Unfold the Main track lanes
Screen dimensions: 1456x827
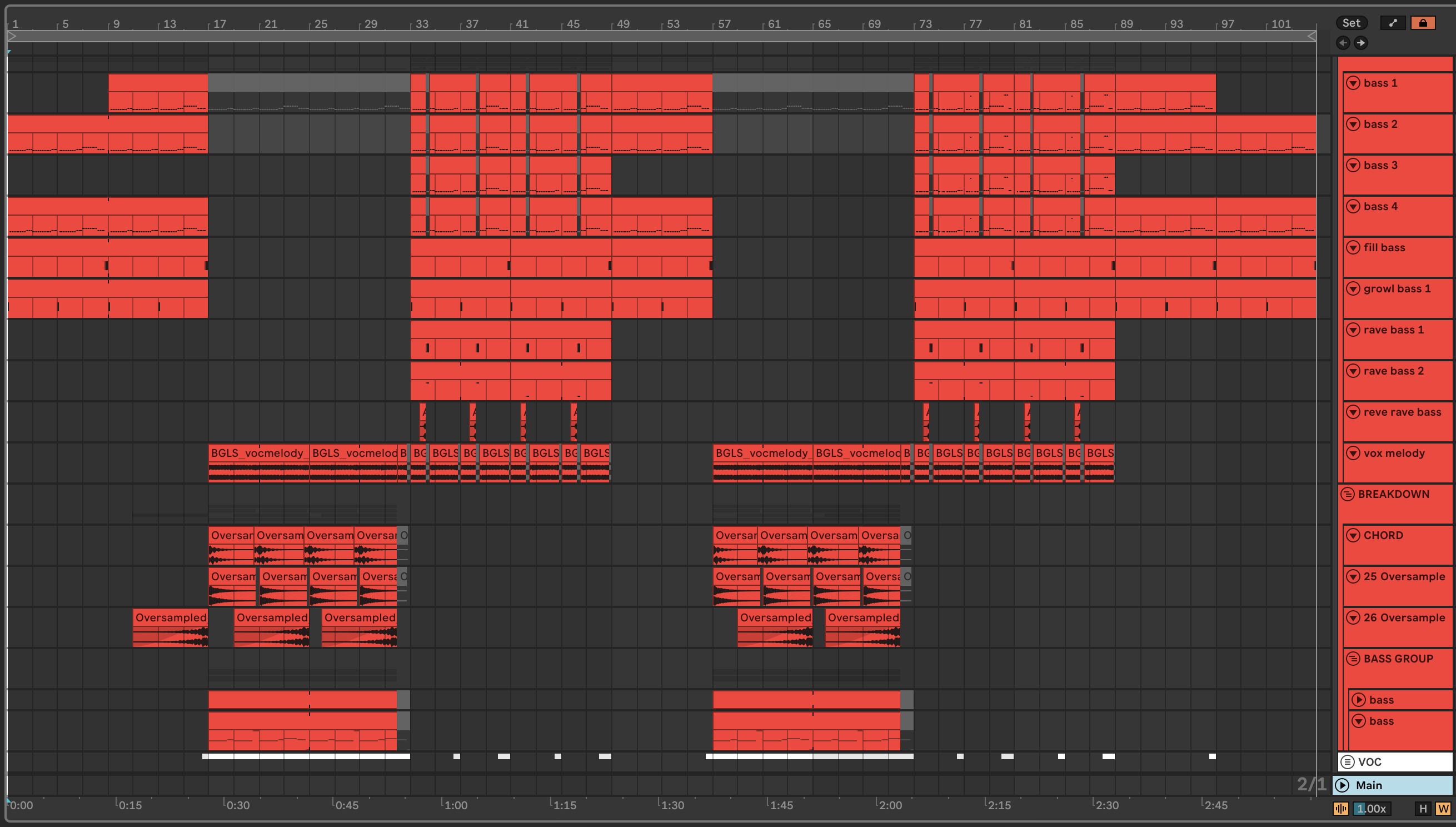[x=1343, y=785]
